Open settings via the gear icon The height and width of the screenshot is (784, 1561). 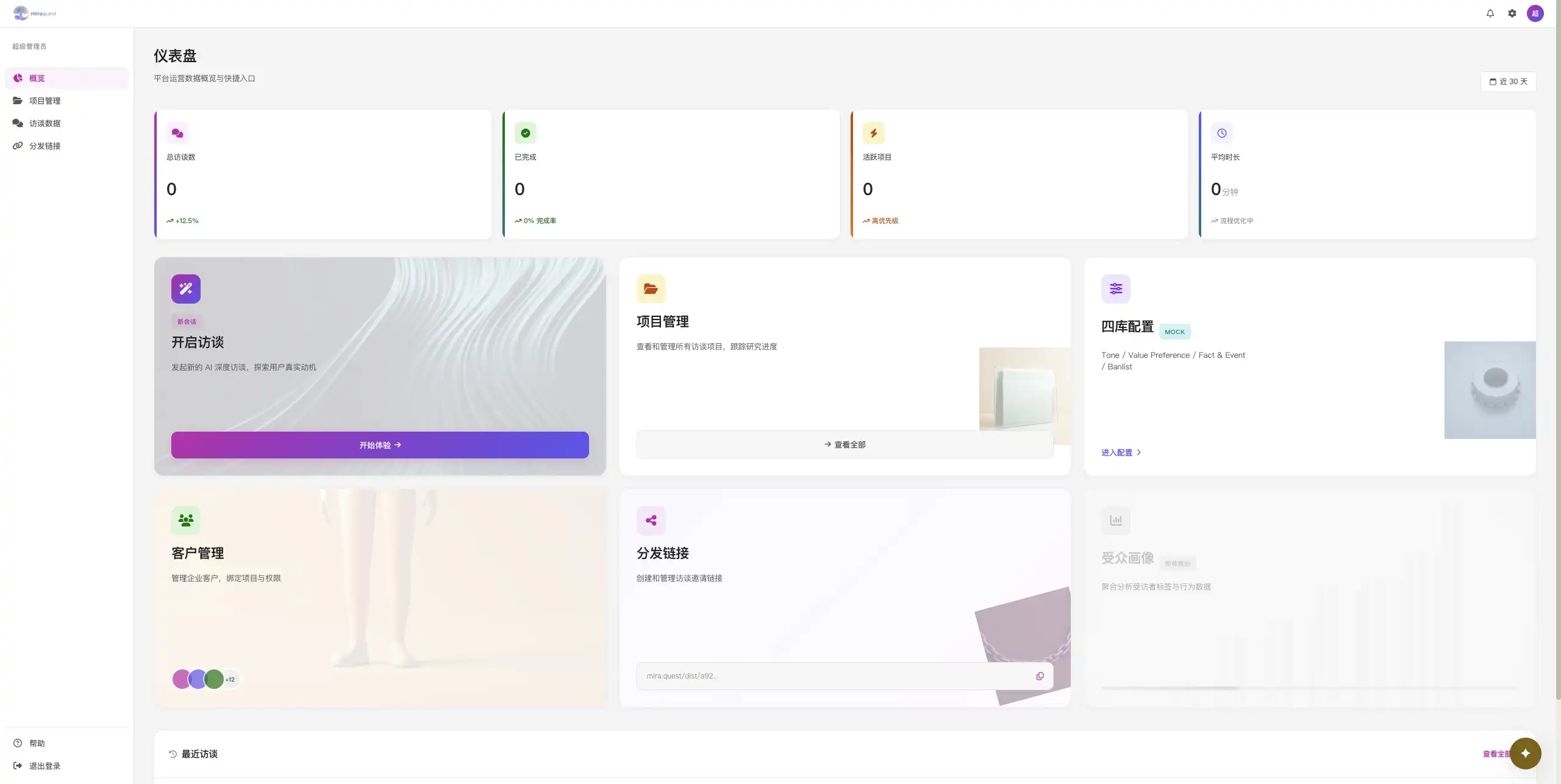pos(1512,13)
